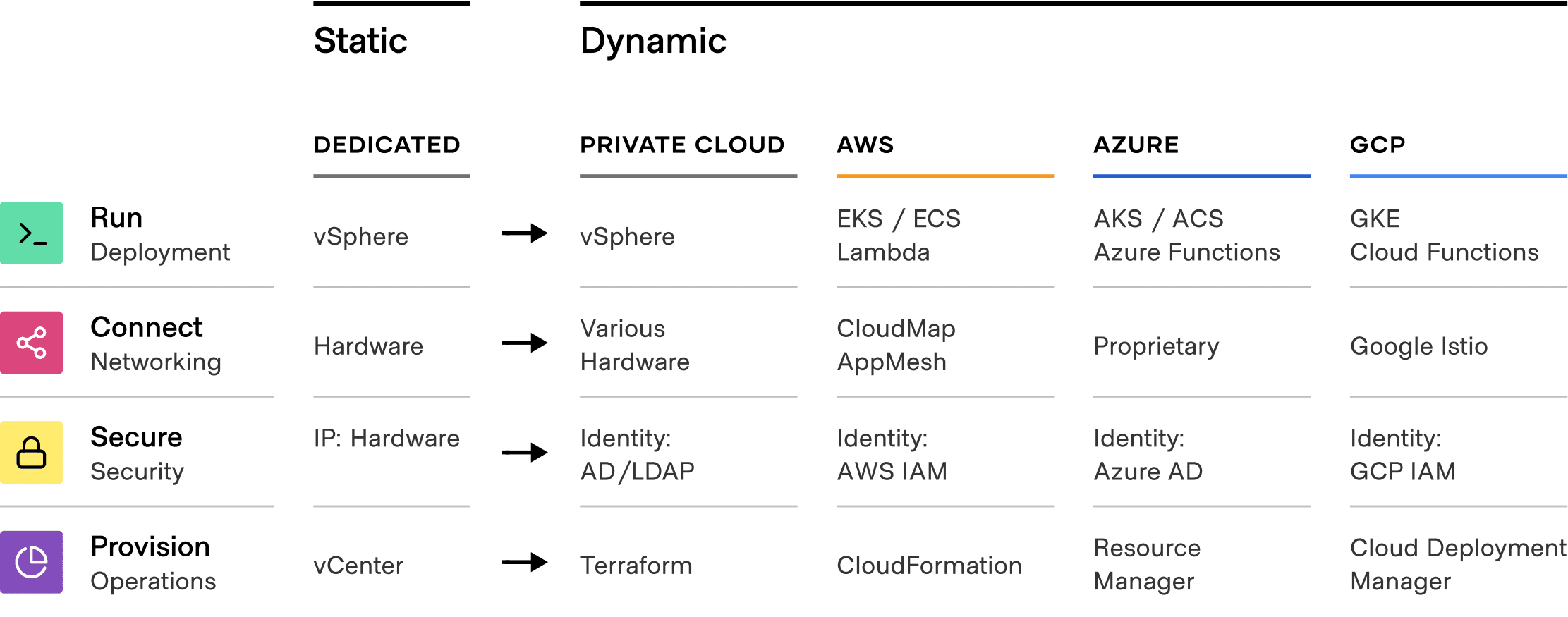Click the Terraform entry

[636, 566]
